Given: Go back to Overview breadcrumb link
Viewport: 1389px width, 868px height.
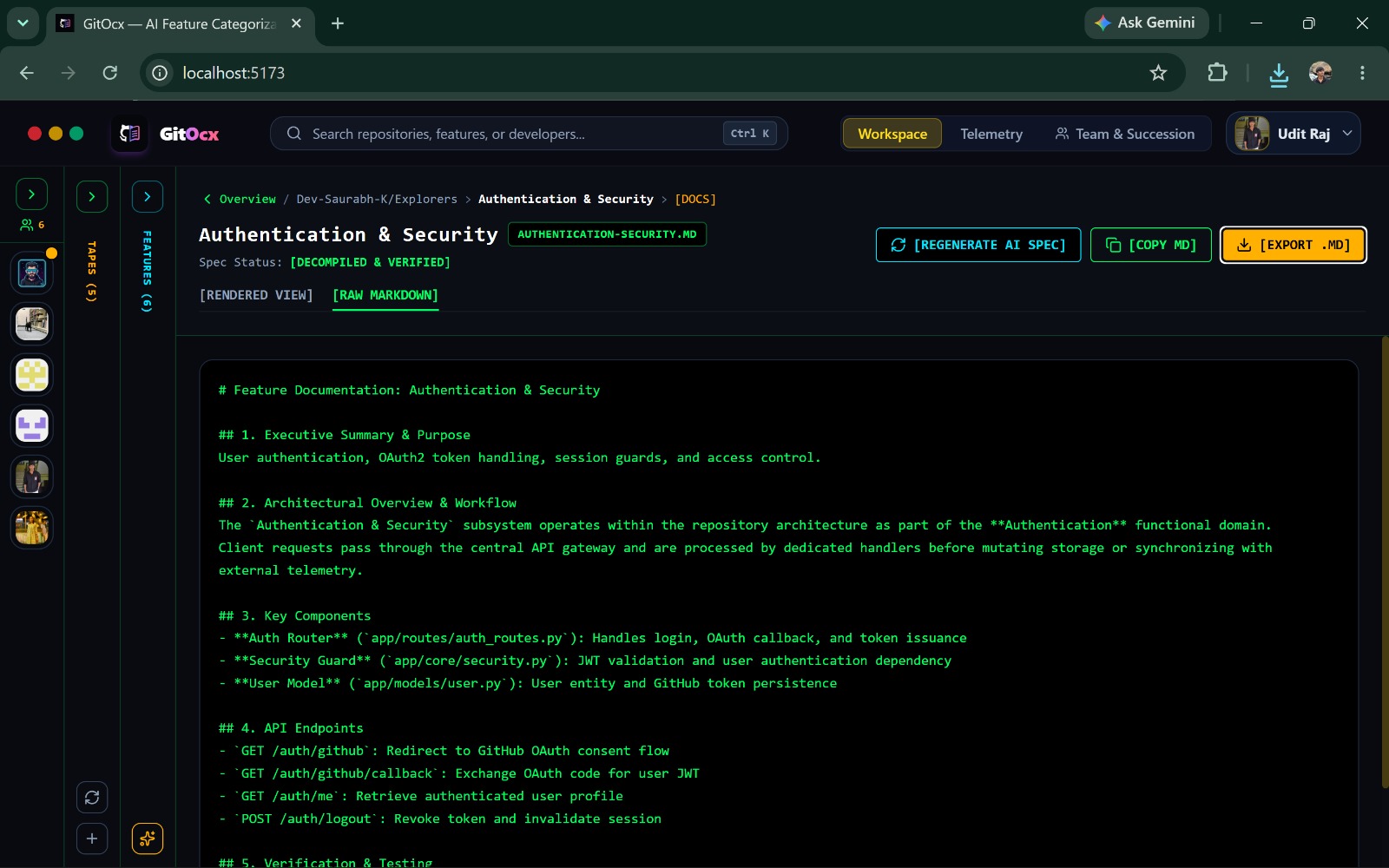Looking at the screenshot, I should pyautogui.click(x=240, y=199).
